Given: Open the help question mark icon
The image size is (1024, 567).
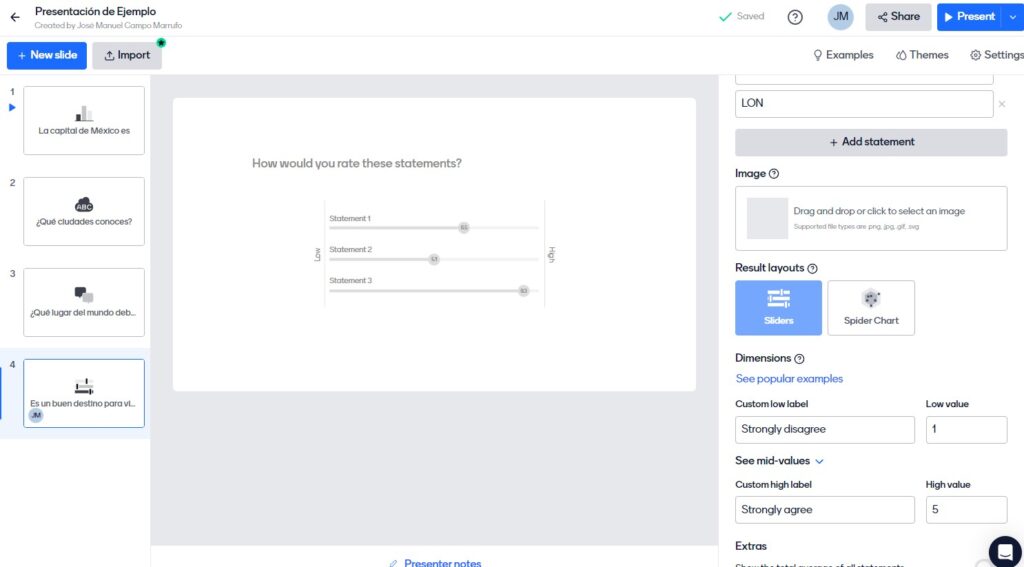Looking at the screenshot, I should pyautogui.click(x=795, y=17).
